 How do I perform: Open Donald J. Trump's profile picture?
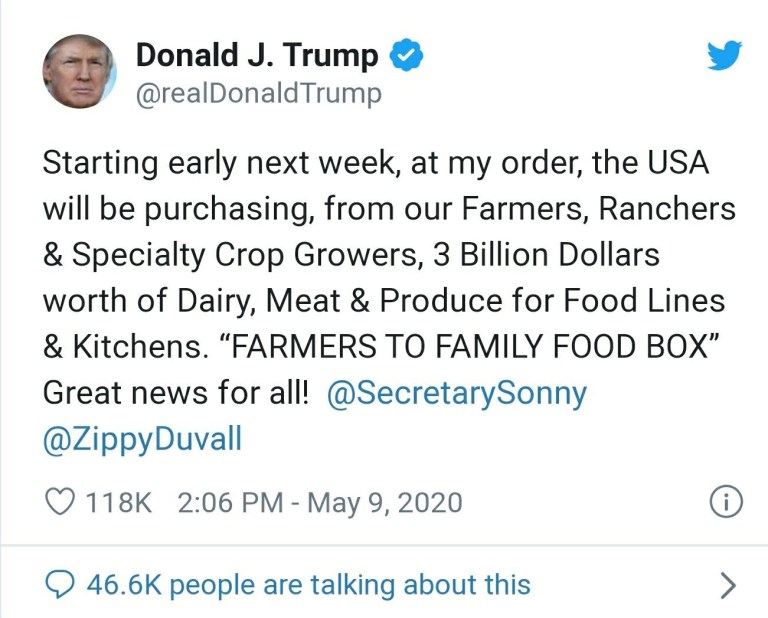click(80, 72)
